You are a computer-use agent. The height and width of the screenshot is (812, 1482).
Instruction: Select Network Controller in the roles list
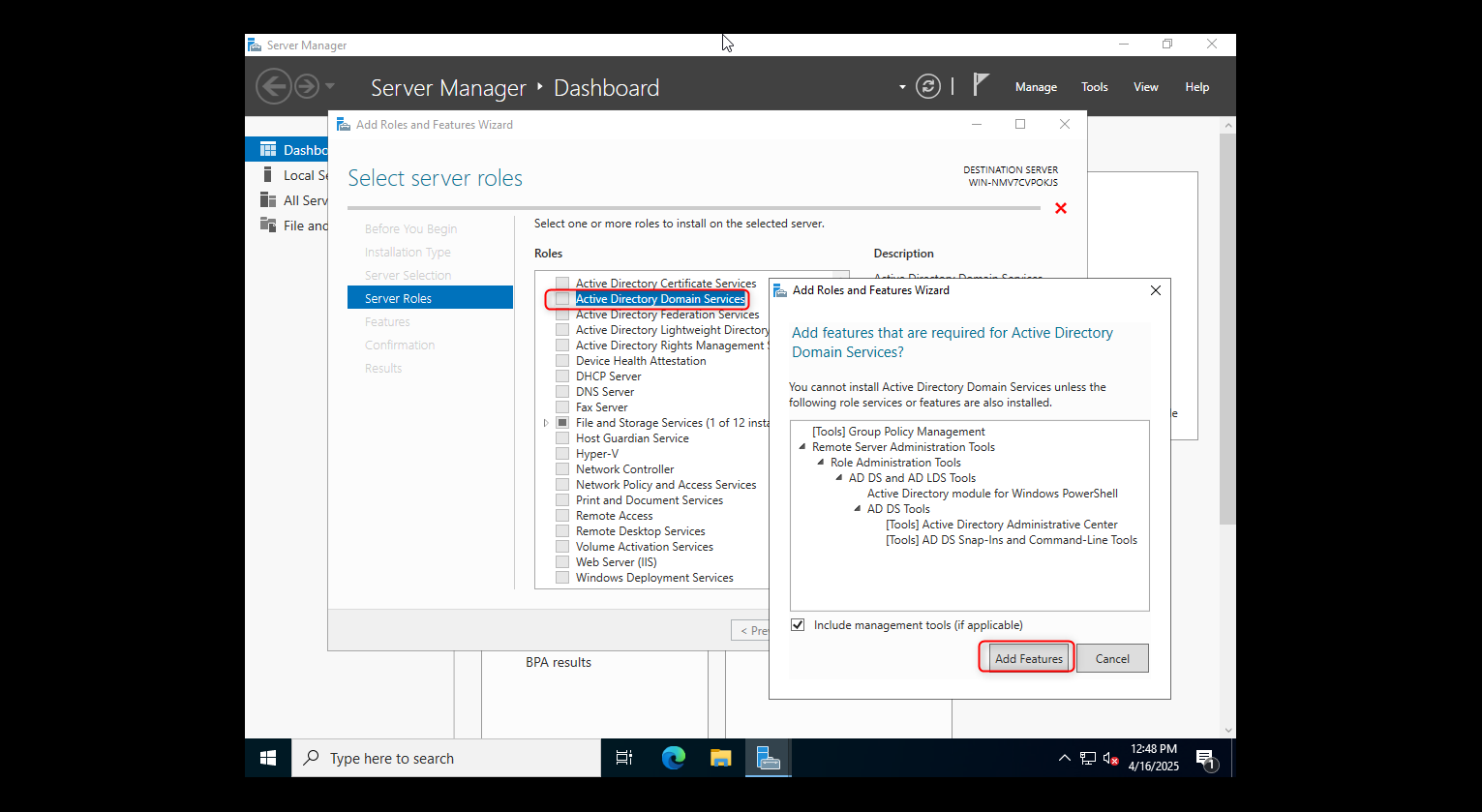pos(624,469)
